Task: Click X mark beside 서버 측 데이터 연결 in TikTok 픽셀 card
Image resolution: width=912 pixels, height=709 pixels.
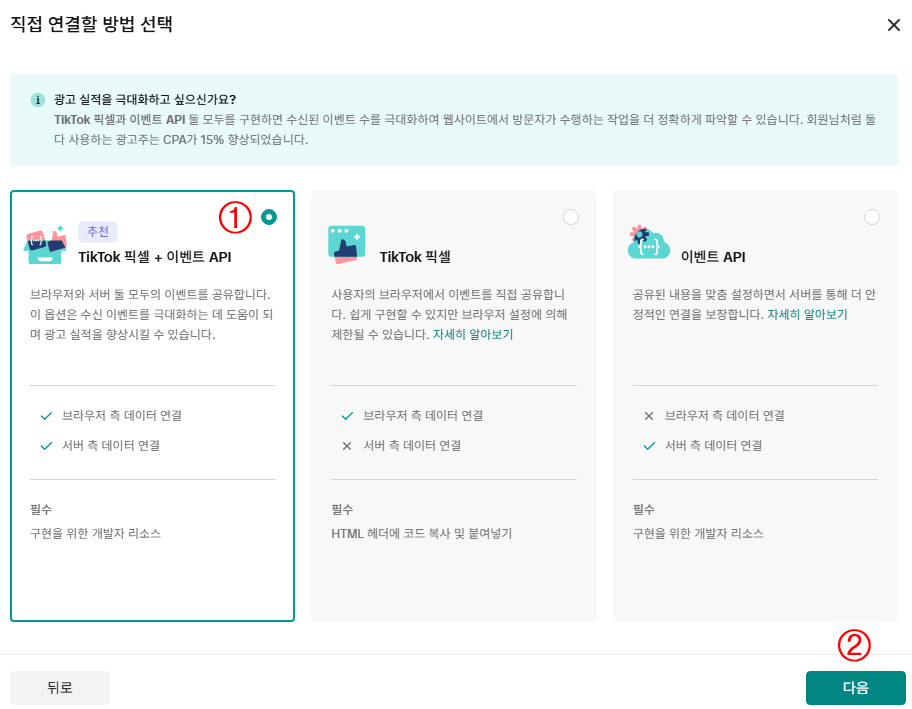Action: 347,445
